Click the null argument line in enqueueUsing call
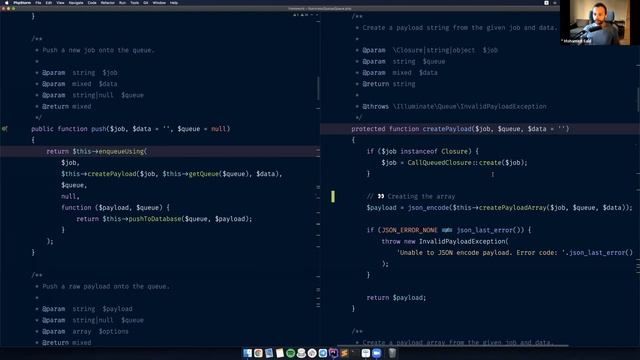Screen dimensions: 640x360 [x=70, y=196]
